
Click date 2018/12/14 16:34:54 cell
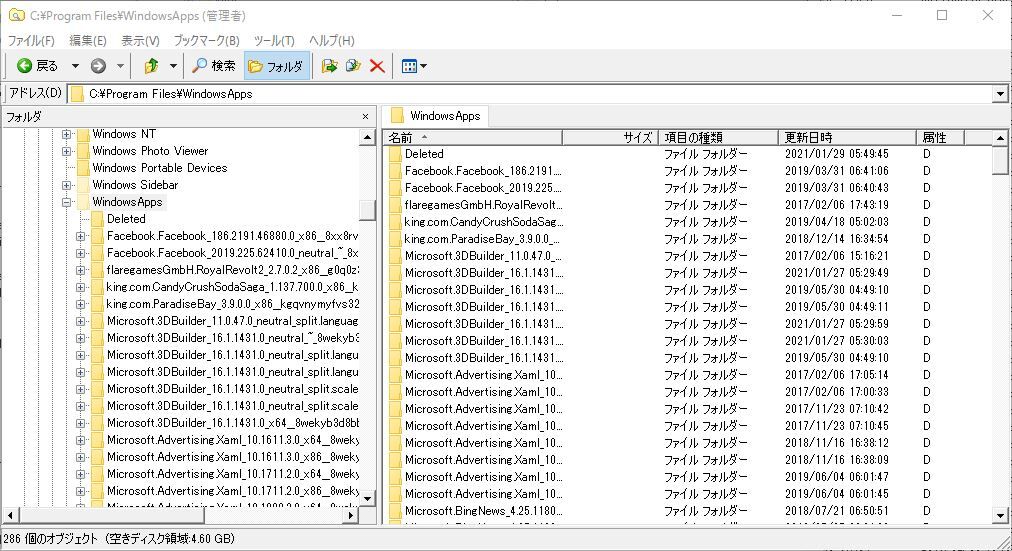836,239
